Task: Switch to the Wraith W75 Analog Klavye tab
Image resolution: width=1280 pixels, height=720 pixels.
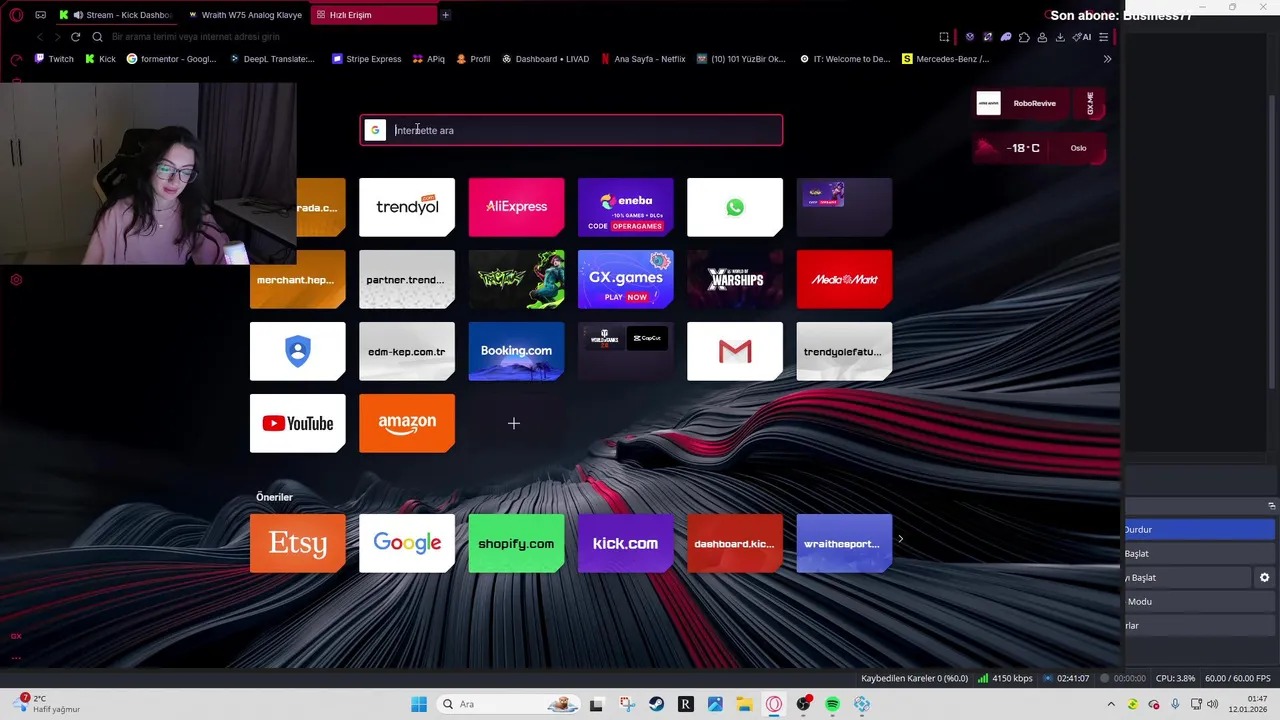Action: point(245,15)
